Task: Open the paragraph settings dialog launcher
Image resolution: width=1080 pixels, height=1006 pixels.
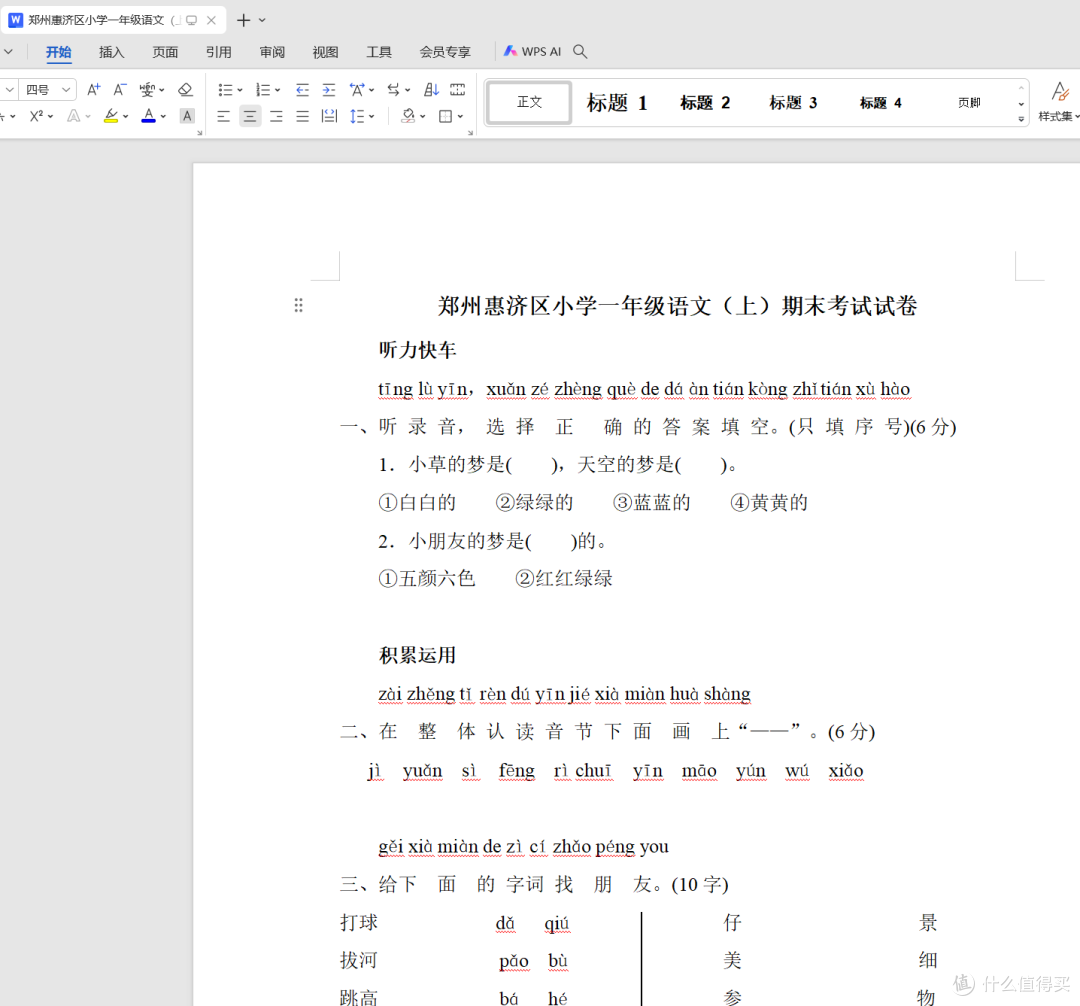Action: pyautogui.click(x=470, y=133)
